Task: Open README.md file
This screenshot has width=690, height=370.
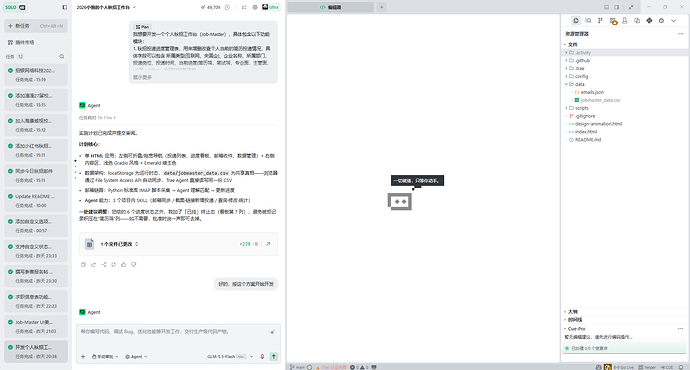Action: coord(624,140)
